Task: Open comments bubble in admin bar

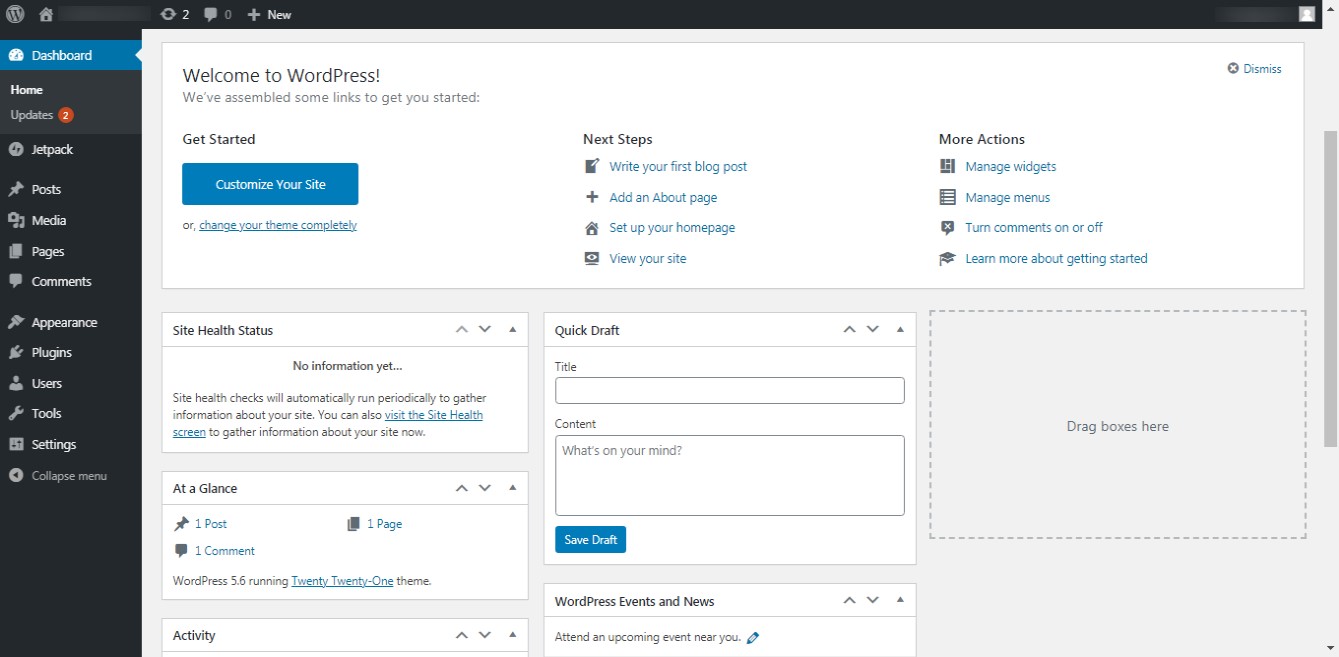Action: [217, 14]
